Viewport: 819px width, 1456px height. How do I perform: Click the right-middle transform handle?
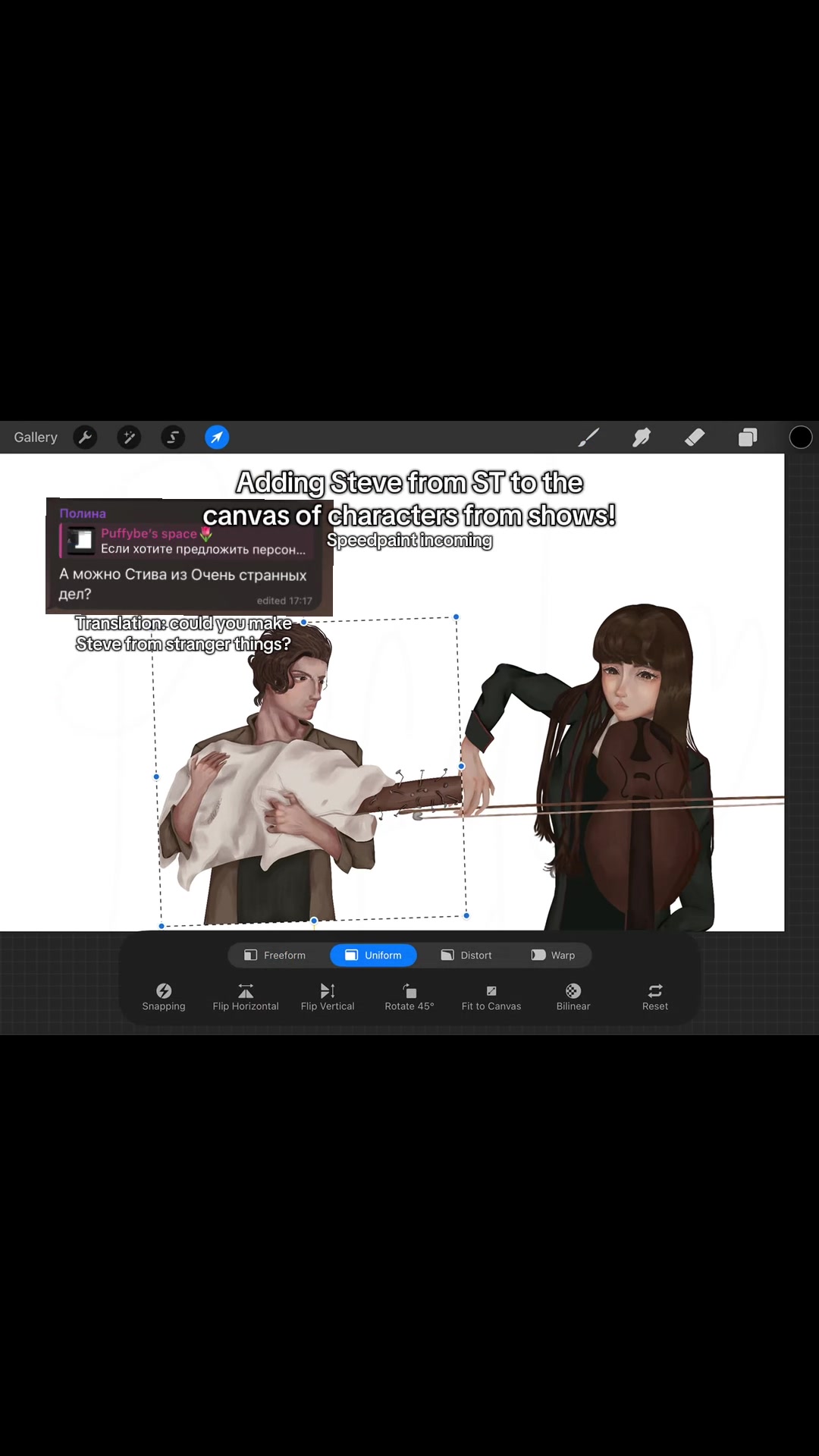tap(461, 766)
